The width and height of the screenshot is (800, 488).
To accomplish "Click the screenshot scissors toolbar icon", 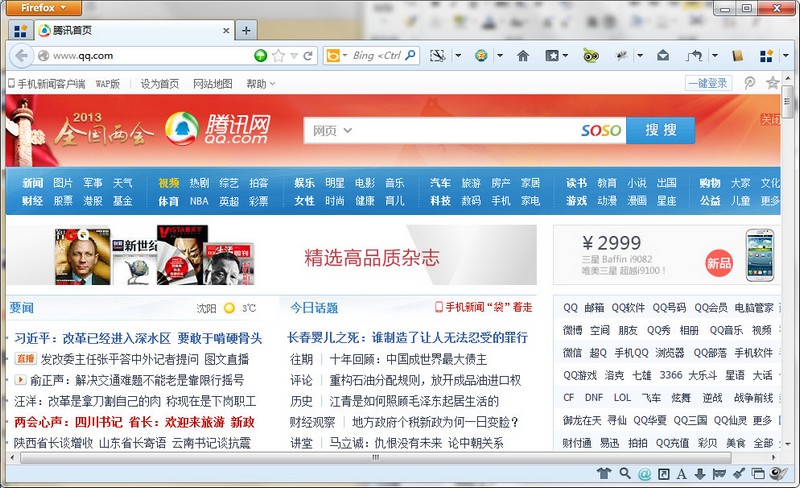I will 437,56.
